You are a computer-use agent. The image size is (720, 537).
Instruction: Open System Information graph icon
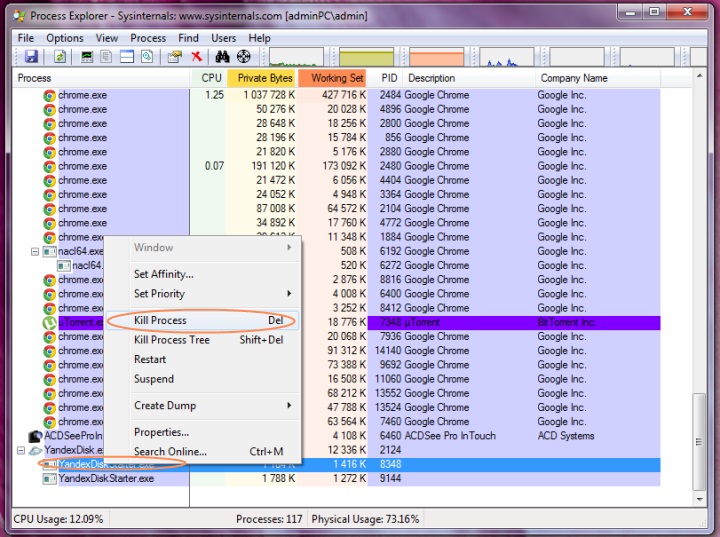87,57
